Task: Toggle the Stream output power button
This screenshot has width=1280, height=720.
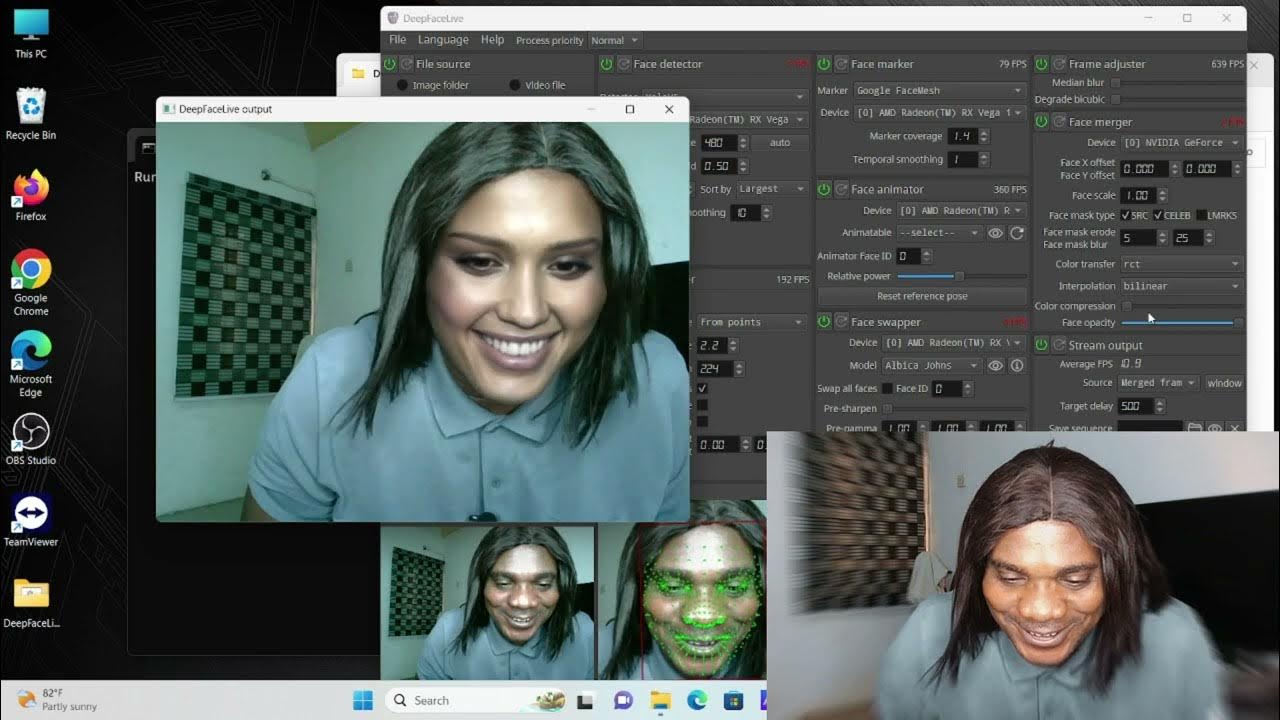Action: click(1042, 345)
